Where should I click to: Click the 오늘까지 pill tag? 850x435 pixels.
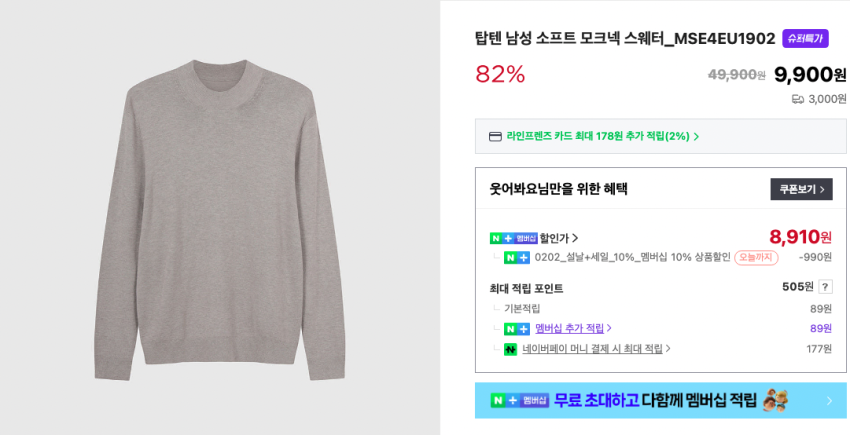click(756, 257)
